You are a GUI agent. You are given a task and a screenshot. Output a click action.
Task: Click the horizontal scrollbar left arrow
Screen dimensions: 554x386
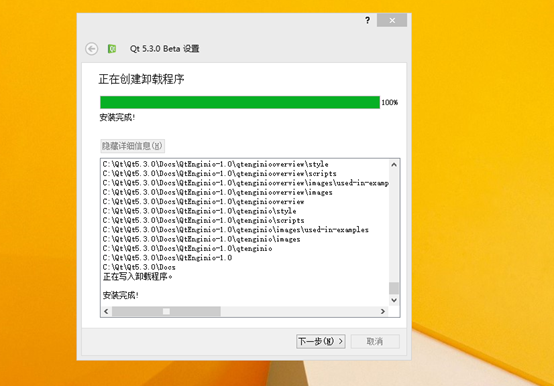coord(106,311)
